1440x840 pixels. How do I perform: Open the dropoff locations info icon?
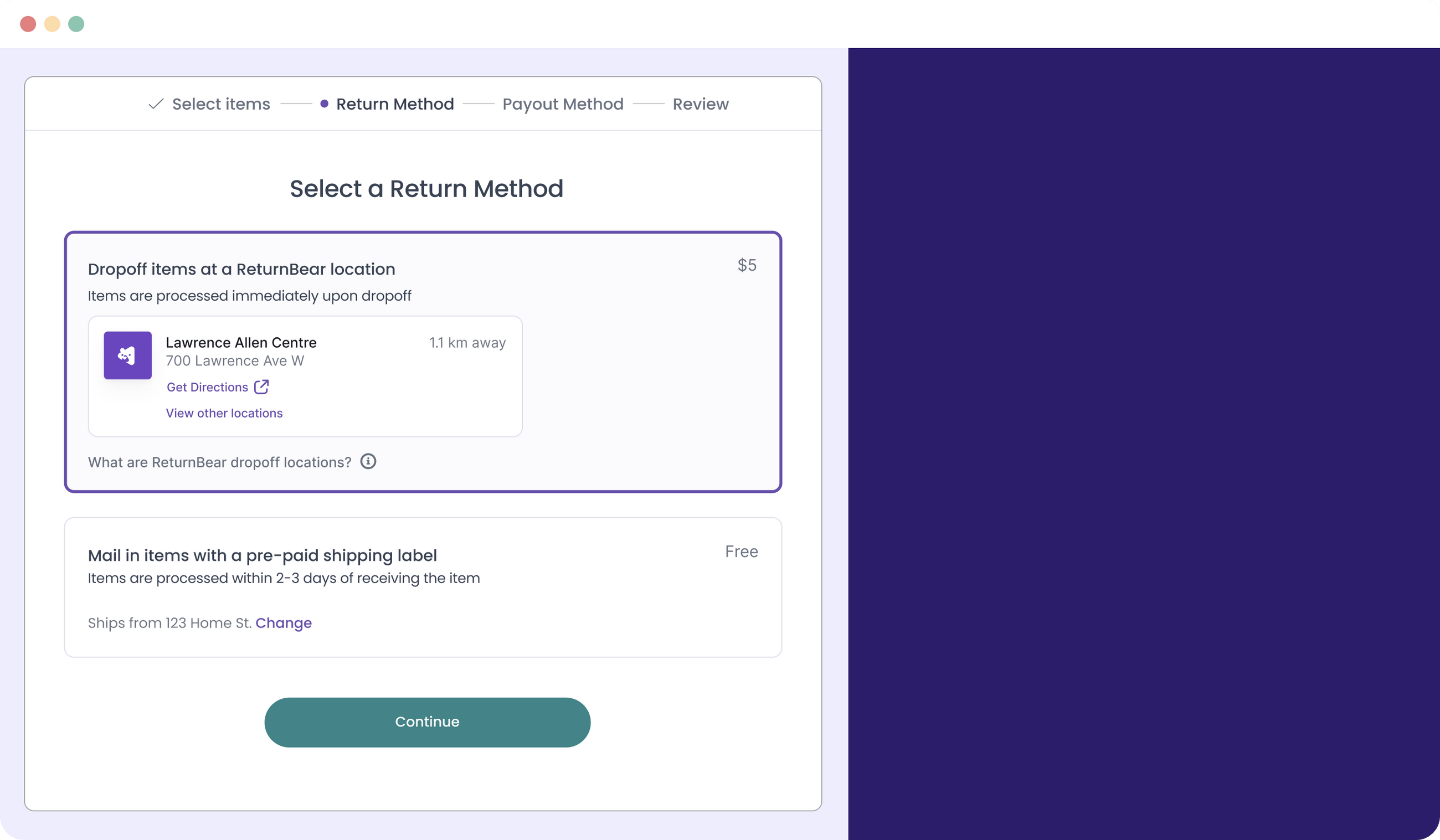tap(368, 461)
